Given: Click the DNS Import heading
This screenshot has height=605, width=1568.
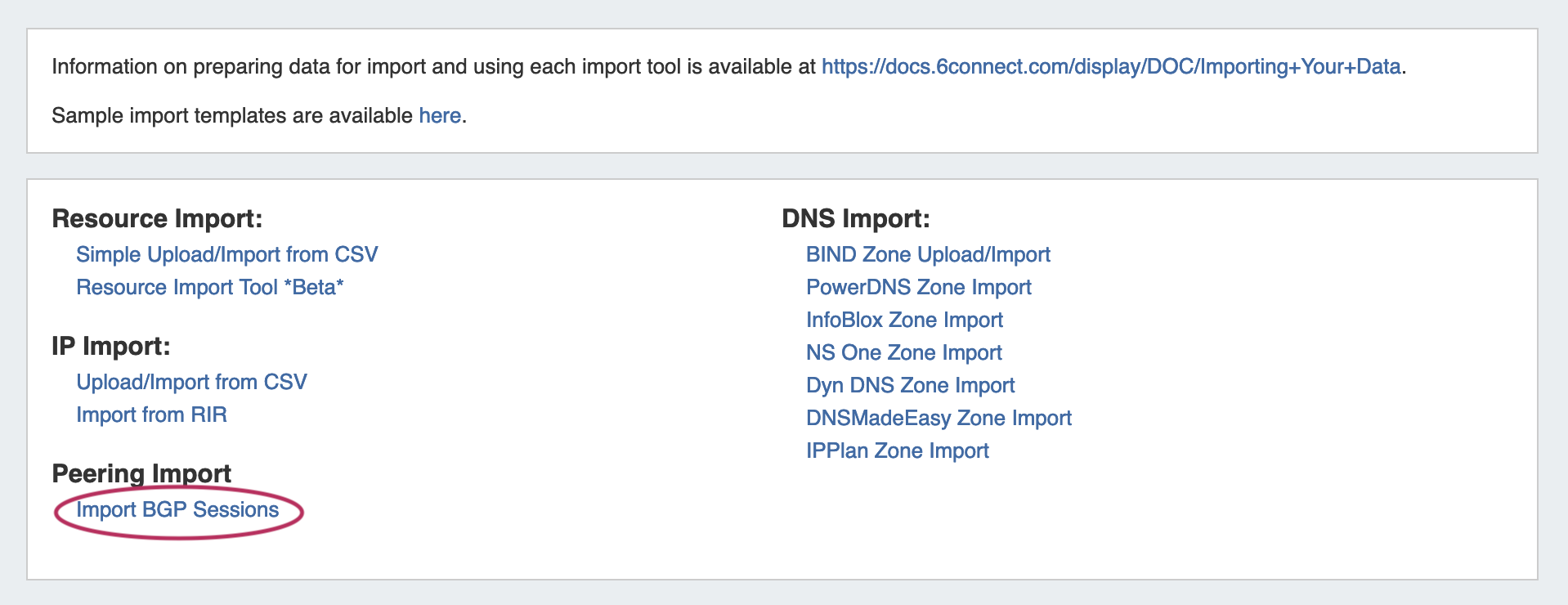Looking at the screenshot, I should 855,218.
